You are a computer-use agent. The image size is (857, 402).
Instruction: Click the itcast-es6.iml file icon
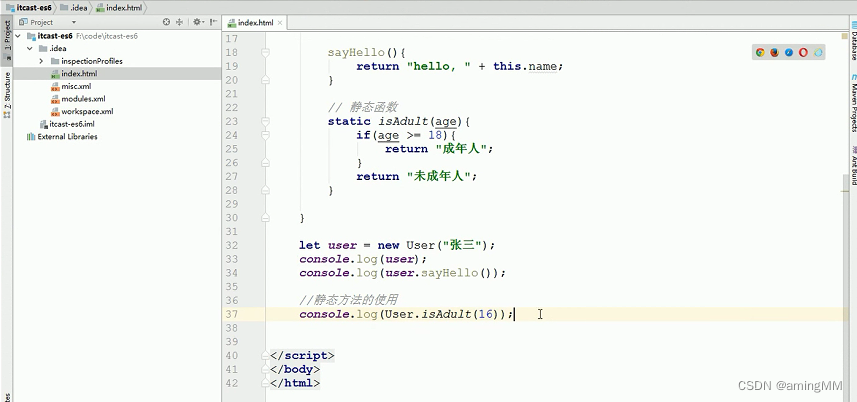(x=43, y=124)
